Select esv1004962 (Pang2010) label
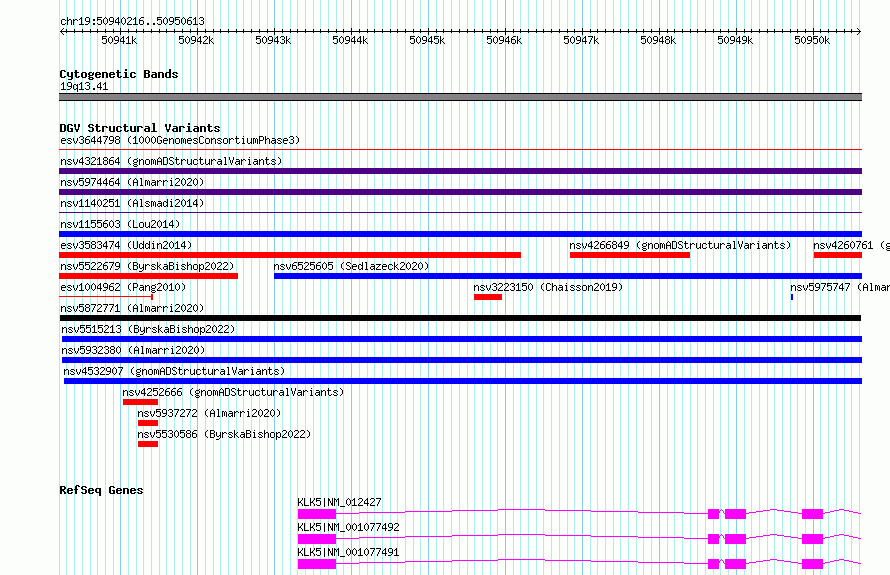890x575 pixels. point(123,287)
